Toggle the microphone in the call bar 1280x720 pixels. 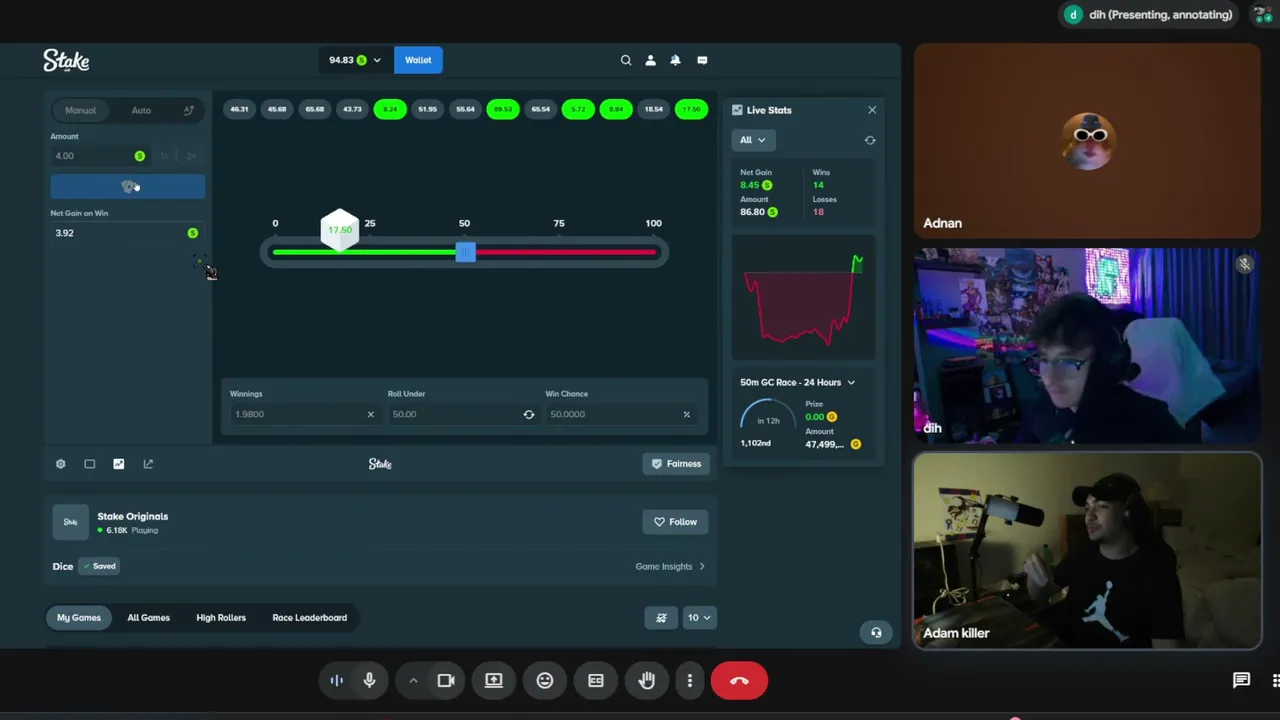(369, 681)
